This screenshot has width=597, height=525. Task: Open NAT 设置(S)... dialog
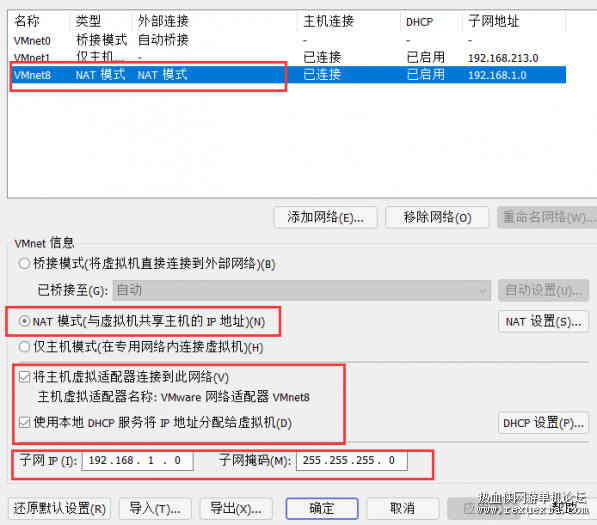(543, 322)
